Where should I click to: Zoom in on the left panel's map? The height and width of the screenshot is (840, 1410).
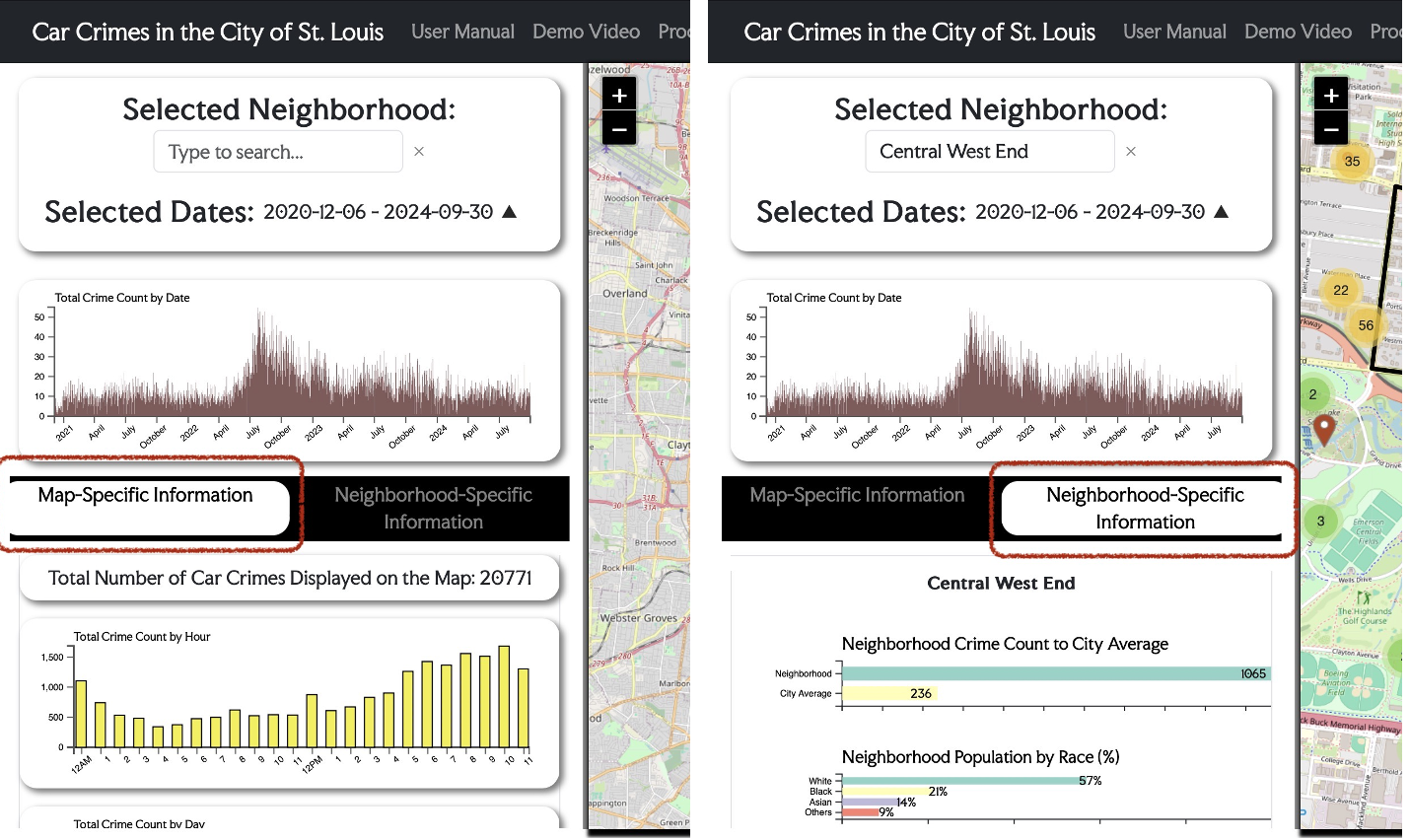tap(619, 96)
